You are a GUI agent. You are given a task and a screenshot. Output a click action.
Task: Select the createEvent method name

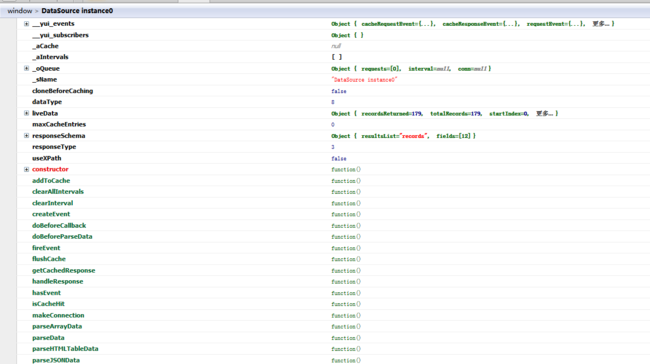(x=51, y=214)
